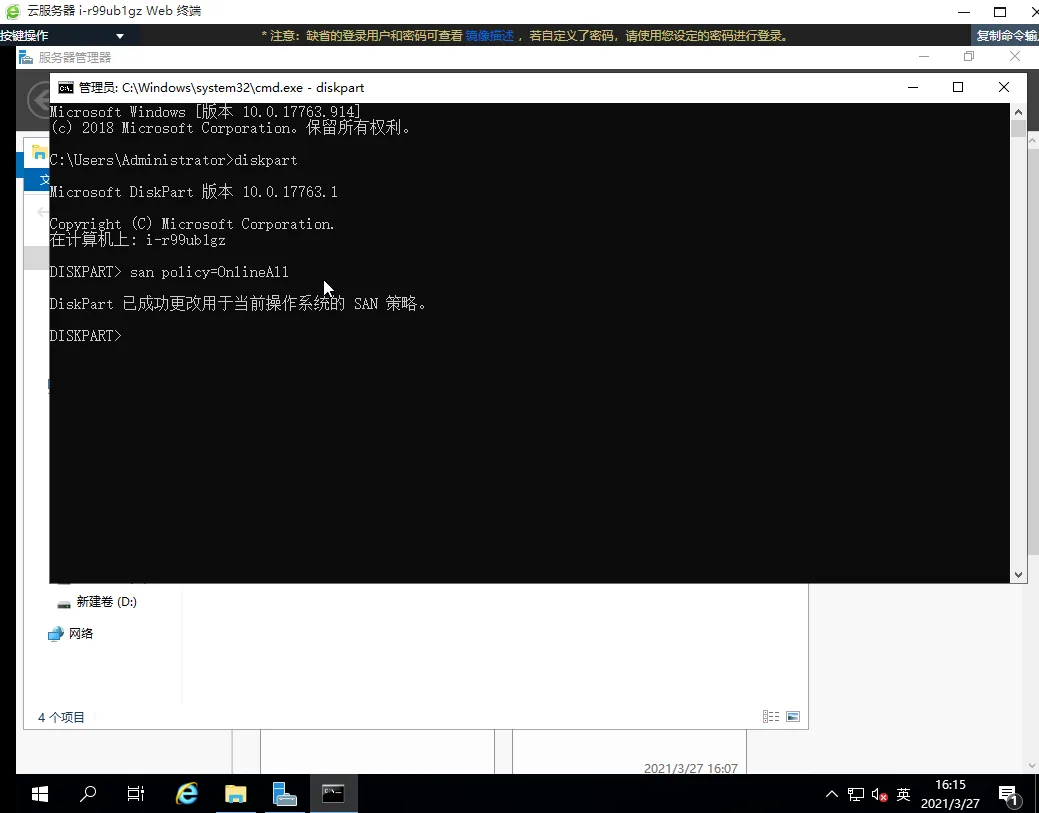The width and height of the screenshot is (1039, 813).
Task: Click the taskbar search magnifier icon
Action: coord(88,794)
